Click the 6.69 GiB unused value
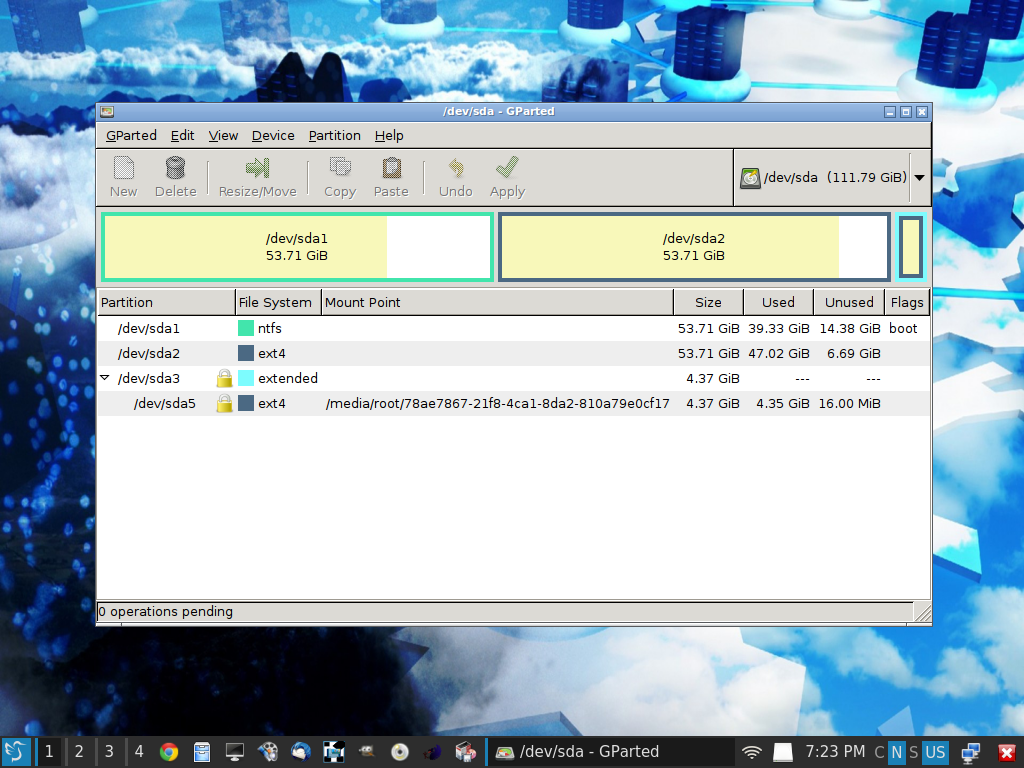Viewport: 1024px width, 768px height. pyautogui.click(x=854, y=353)
